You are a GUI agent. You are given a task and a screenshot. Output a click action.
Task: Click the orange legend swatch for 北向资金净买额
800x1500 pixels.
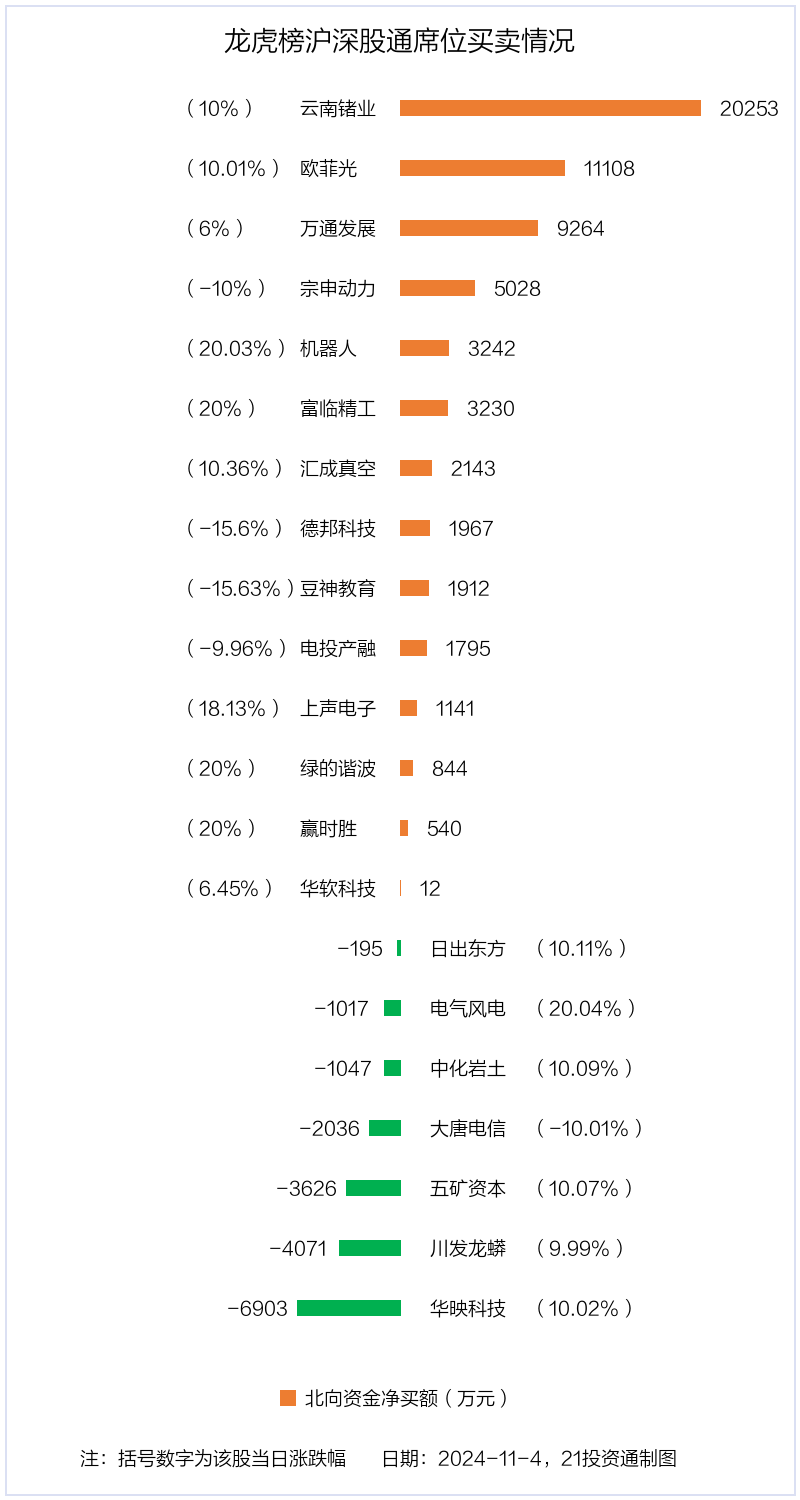[288, 1398]
